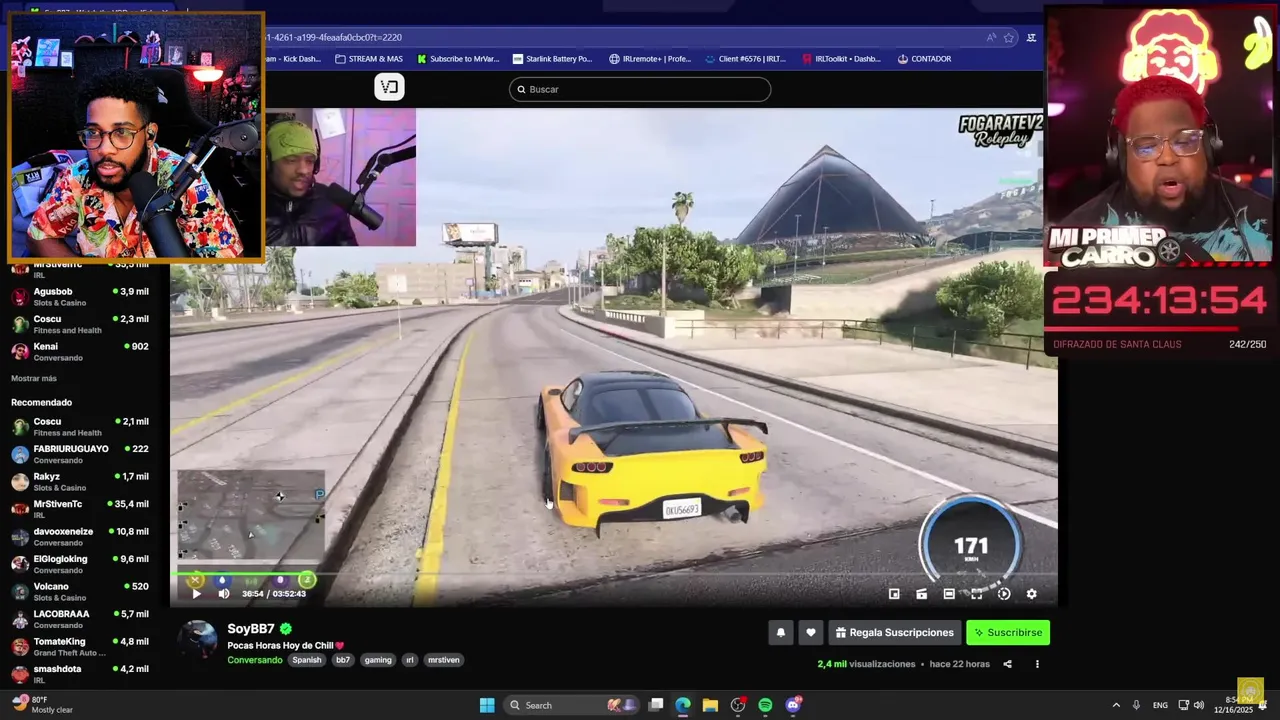
Task: Click the browser address bar URL
Action: [332, 37]
